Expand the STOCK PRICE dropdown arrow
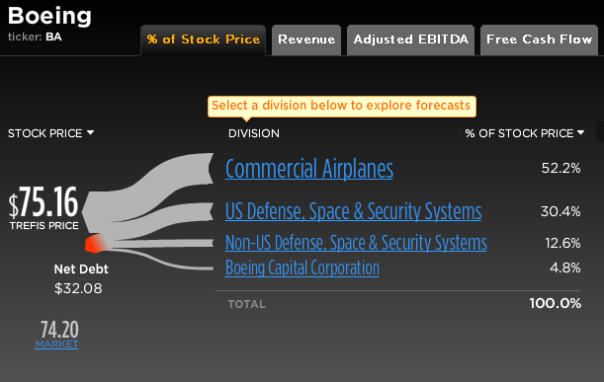 coord(91,133)
